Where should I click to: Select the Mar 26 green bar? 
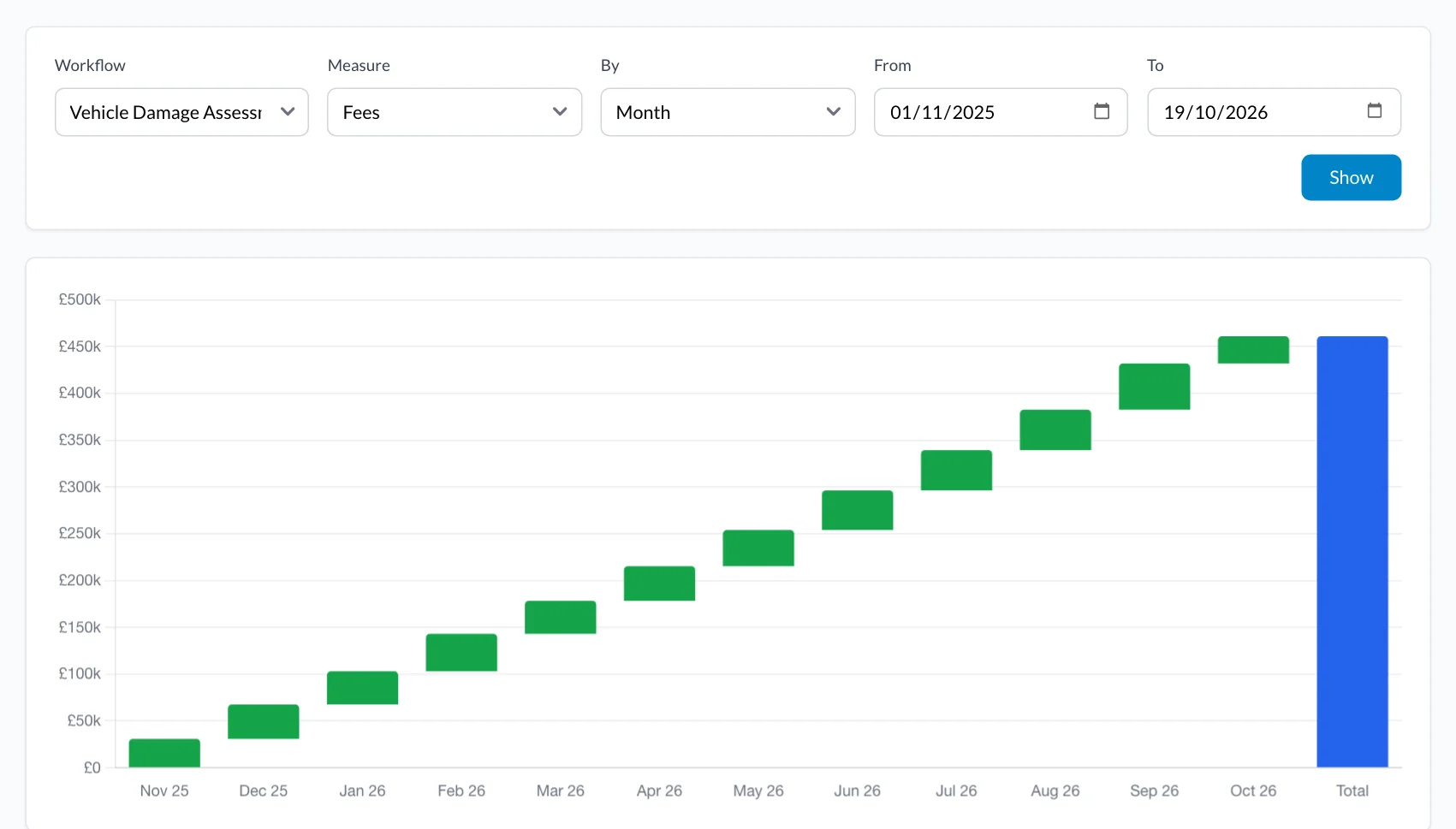[561, 618]
